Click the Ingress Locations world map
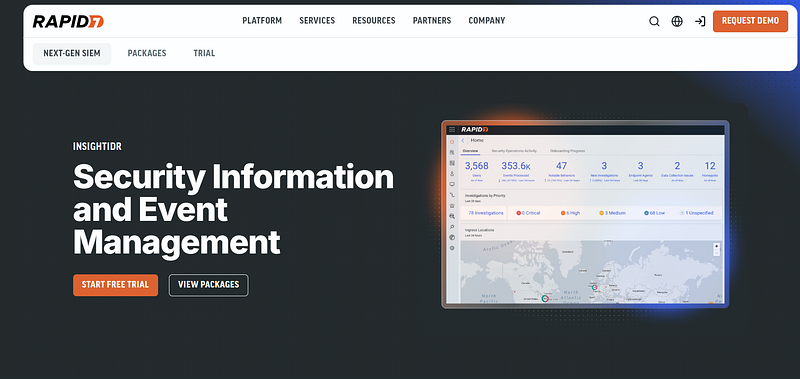This screenshot has height=379, width=800. (x=591, y=272)
